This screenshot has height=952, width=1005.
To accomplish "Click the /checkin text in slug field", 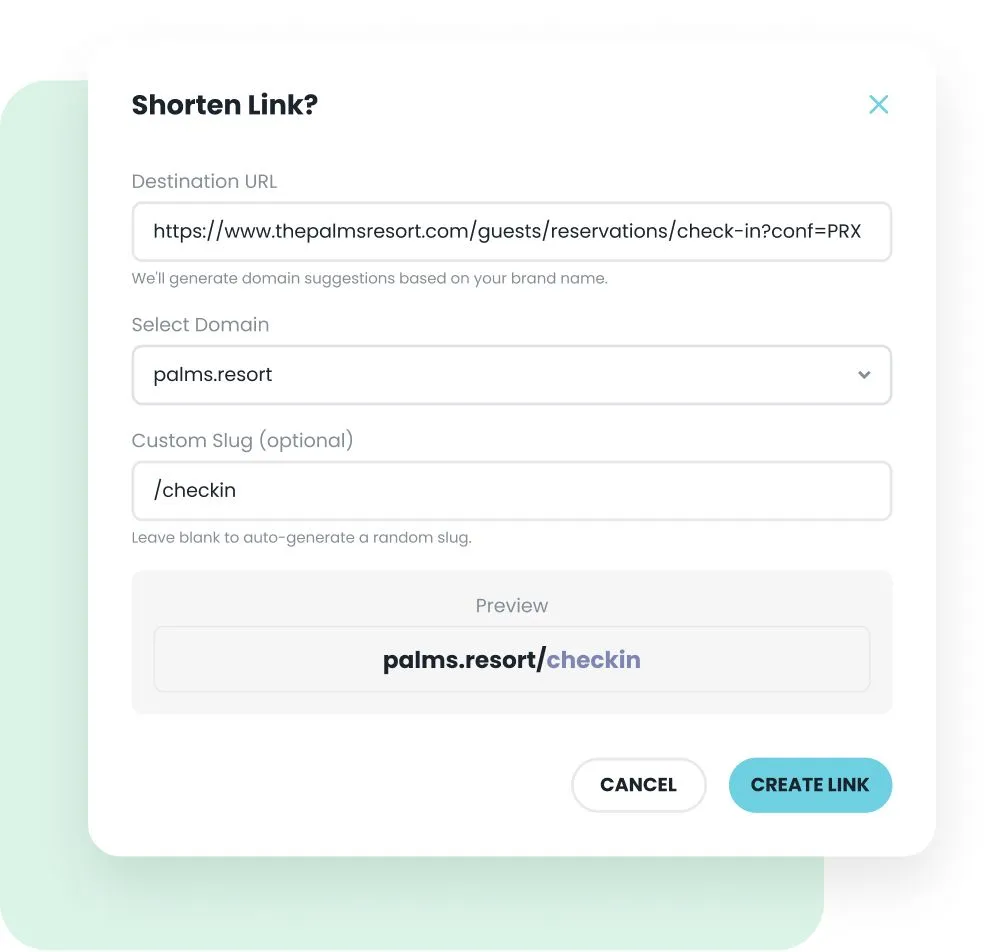I will point(195,490).
